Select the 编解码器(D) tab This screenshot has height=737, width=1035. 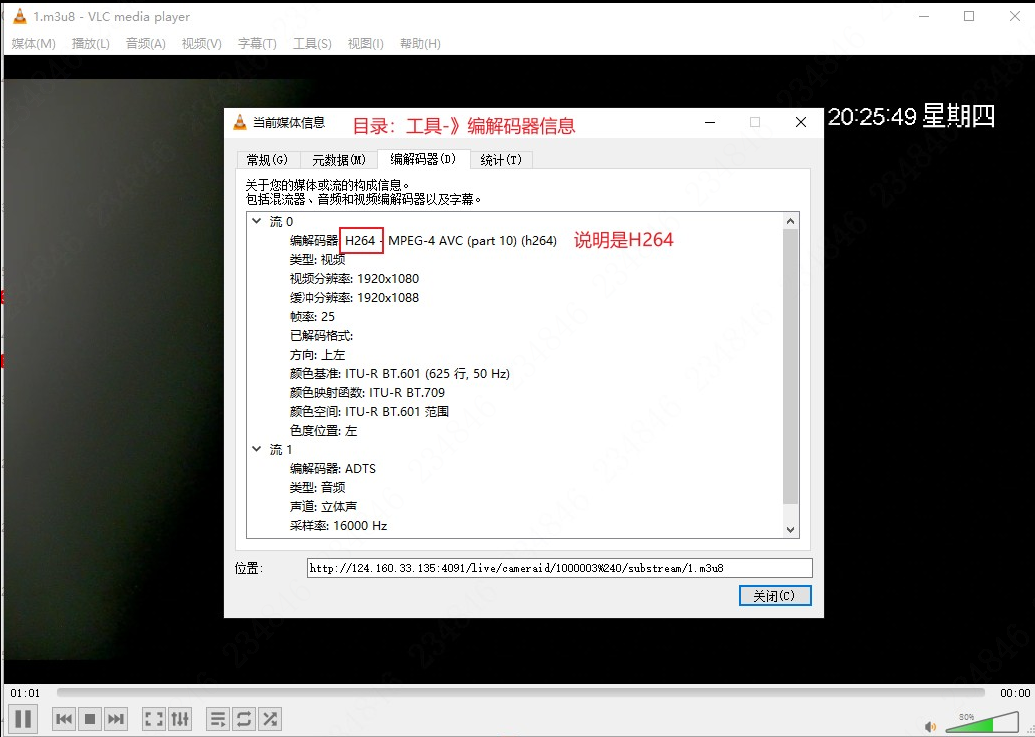423,159
